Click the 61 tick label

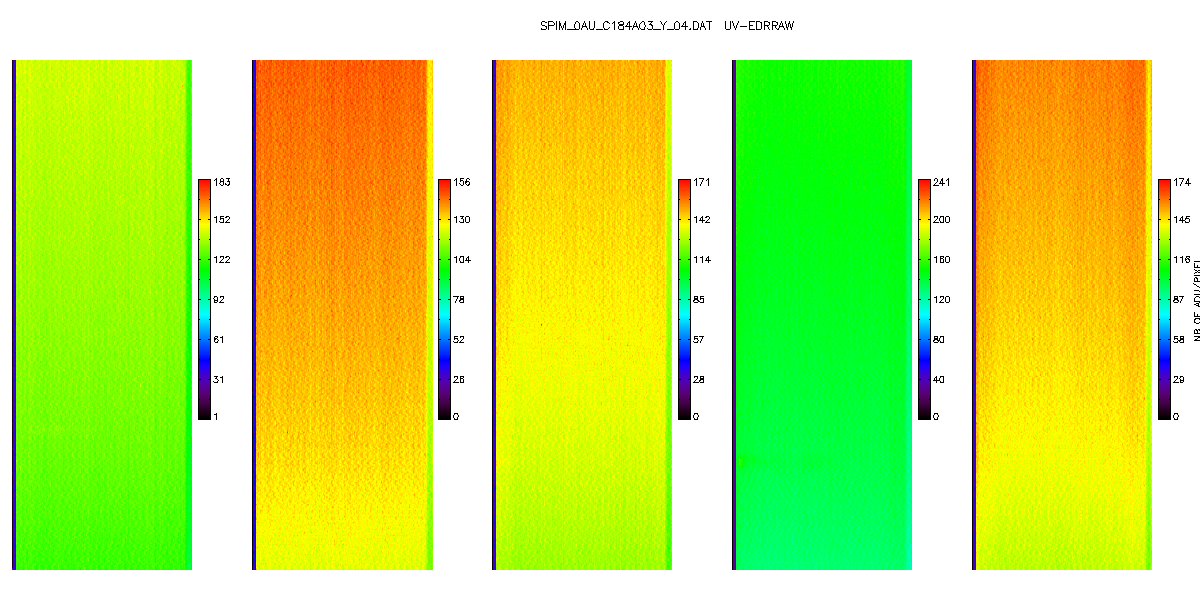coord(220,340)
